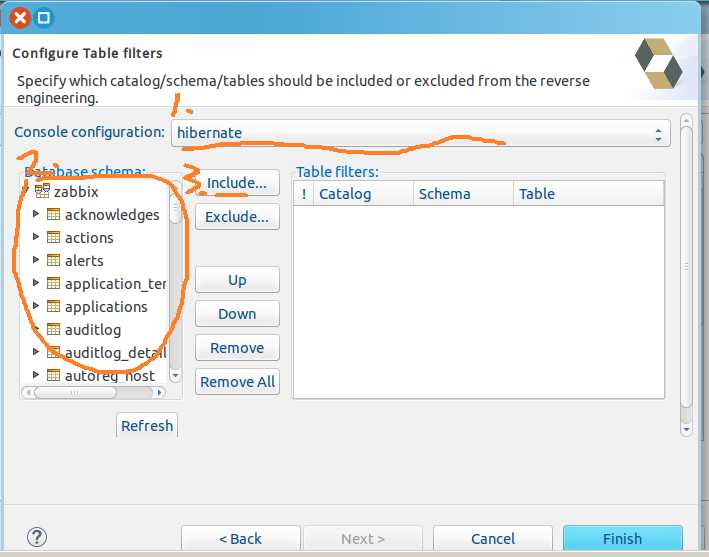Open the Console configuration dropdown
Image resolution: width=709 pixels, height=557 pixels.
click(420, 132)
